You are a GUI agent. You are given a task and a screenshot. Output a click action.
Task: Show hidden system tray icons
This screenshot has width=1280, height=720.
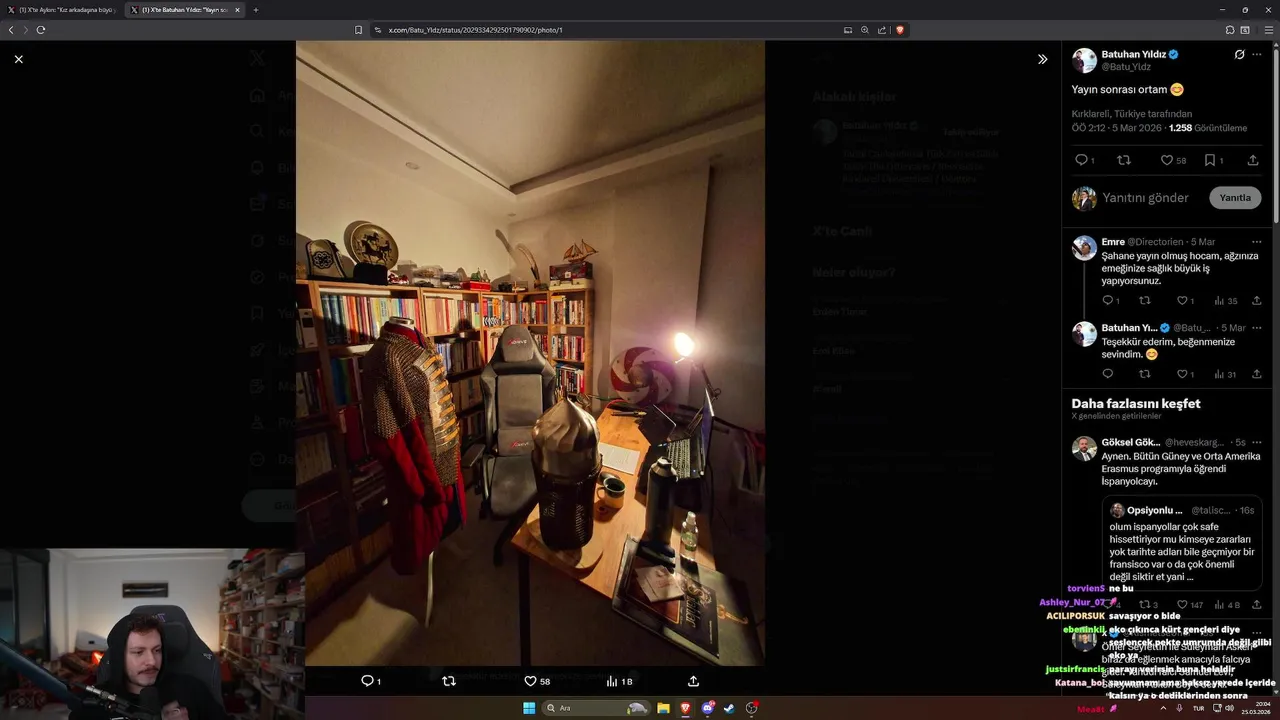click(1163, 708)
